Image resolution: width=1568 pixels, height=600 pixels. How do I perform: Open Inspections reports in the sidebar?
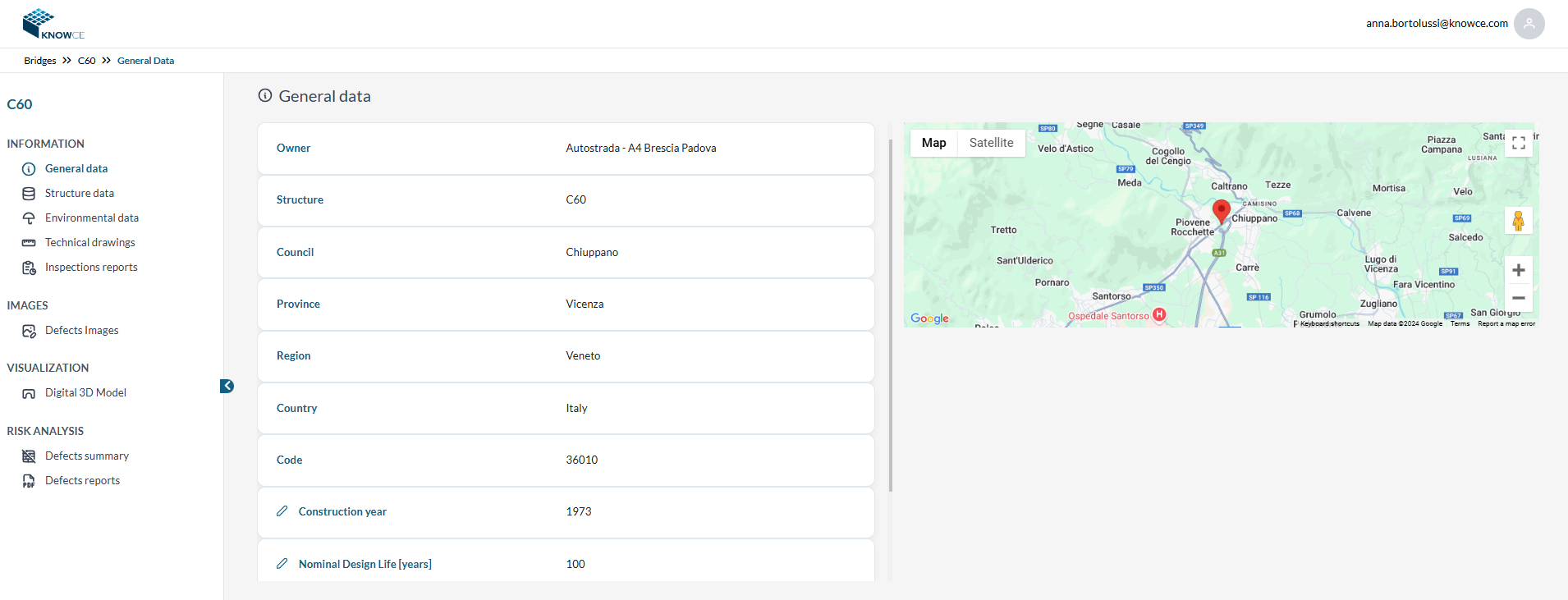91,268
